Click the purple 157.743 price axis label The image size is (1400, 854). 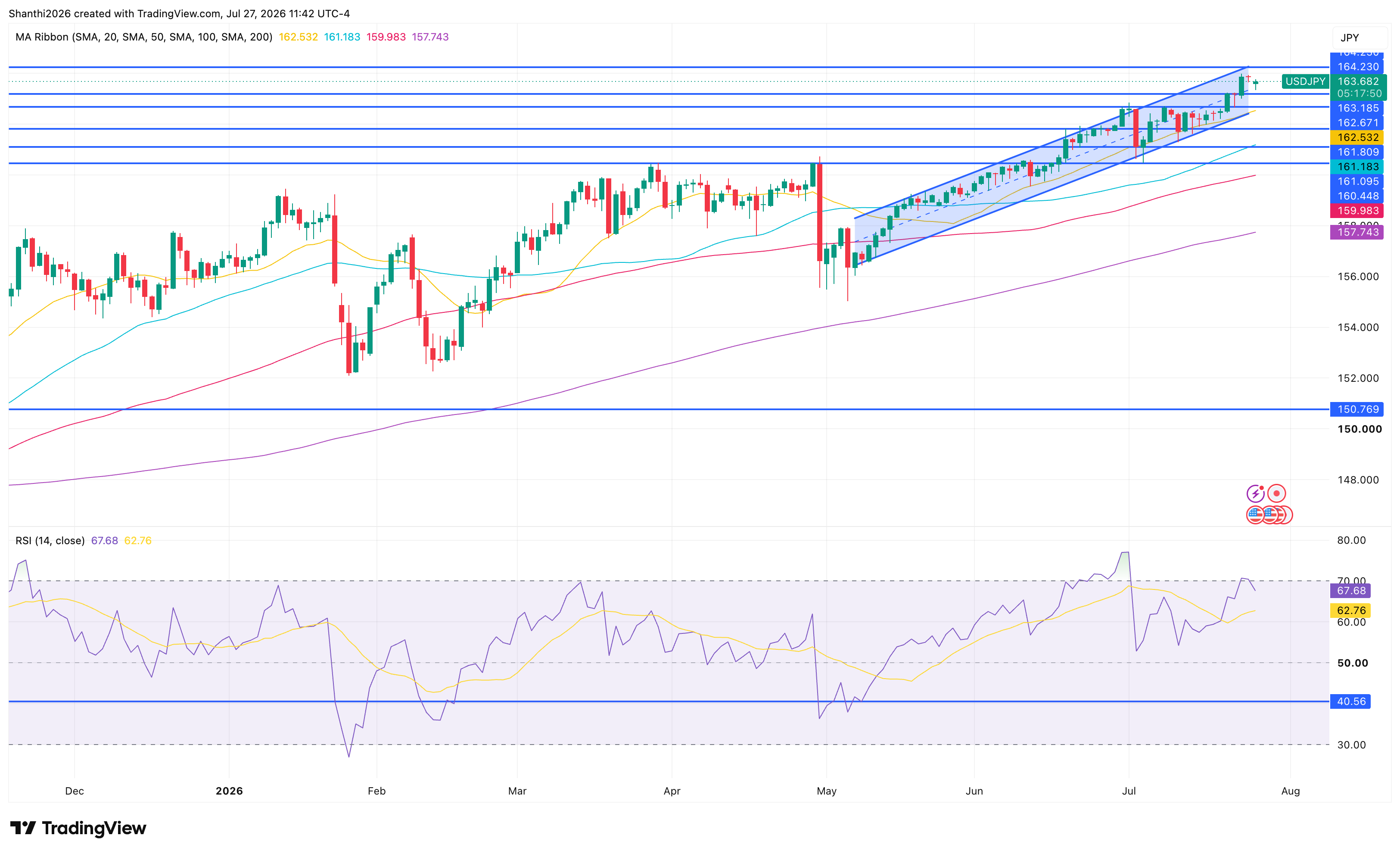pos(1357,232)
